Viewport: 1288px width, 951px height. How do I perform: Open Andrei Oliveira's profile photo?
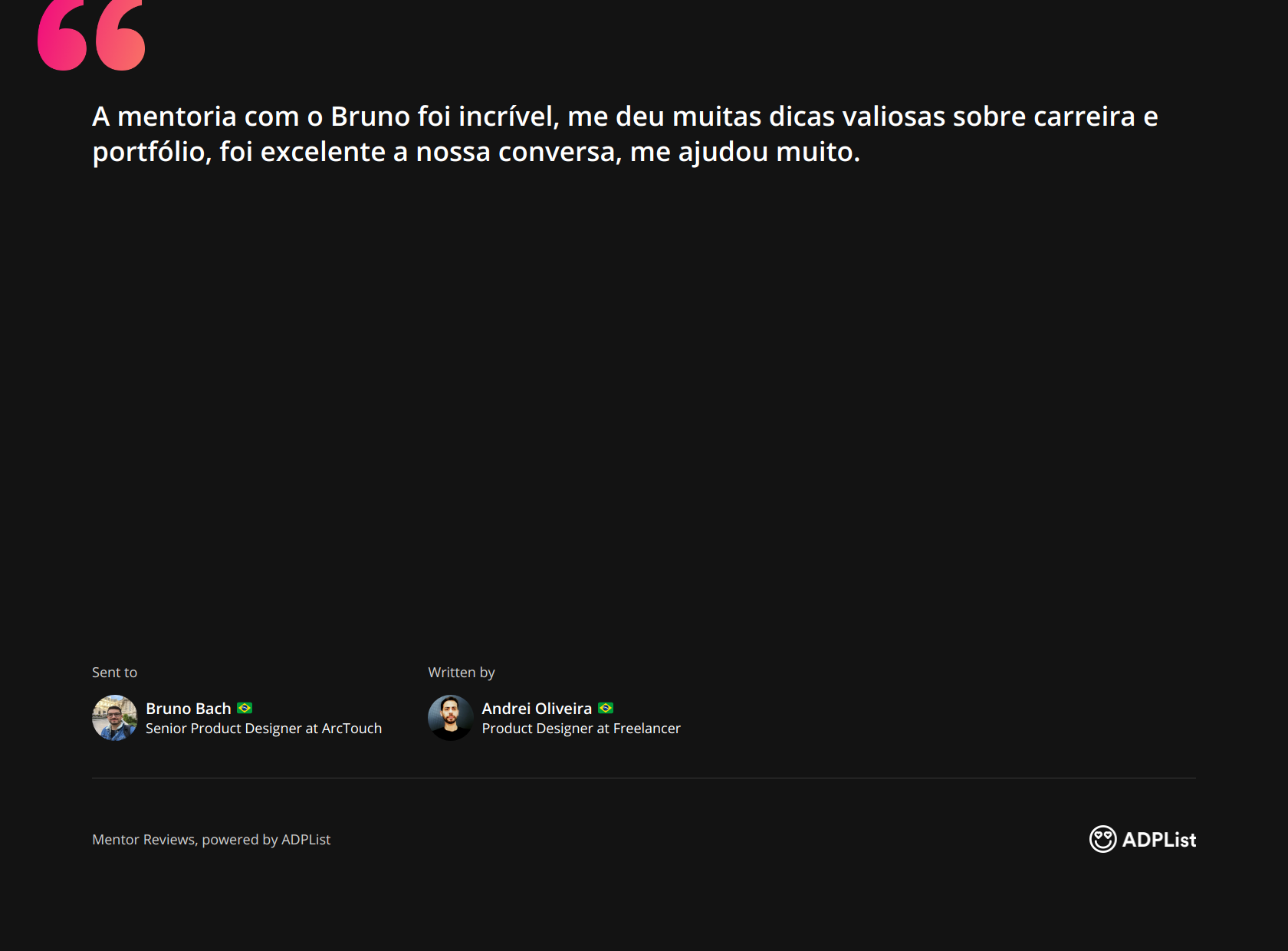451,718
